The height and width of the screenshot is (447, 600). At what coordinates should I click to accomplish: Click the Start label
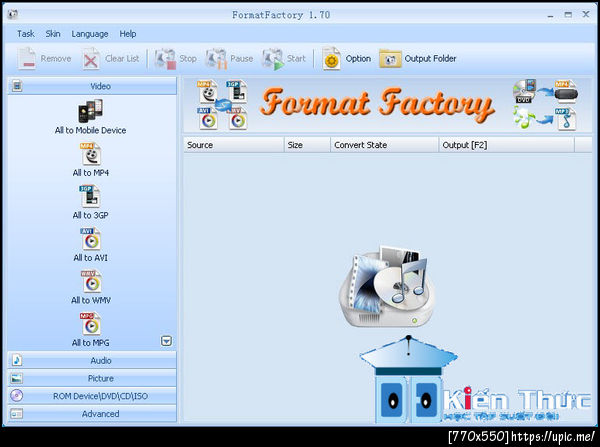pyautogui.click(x=296, y=59)
